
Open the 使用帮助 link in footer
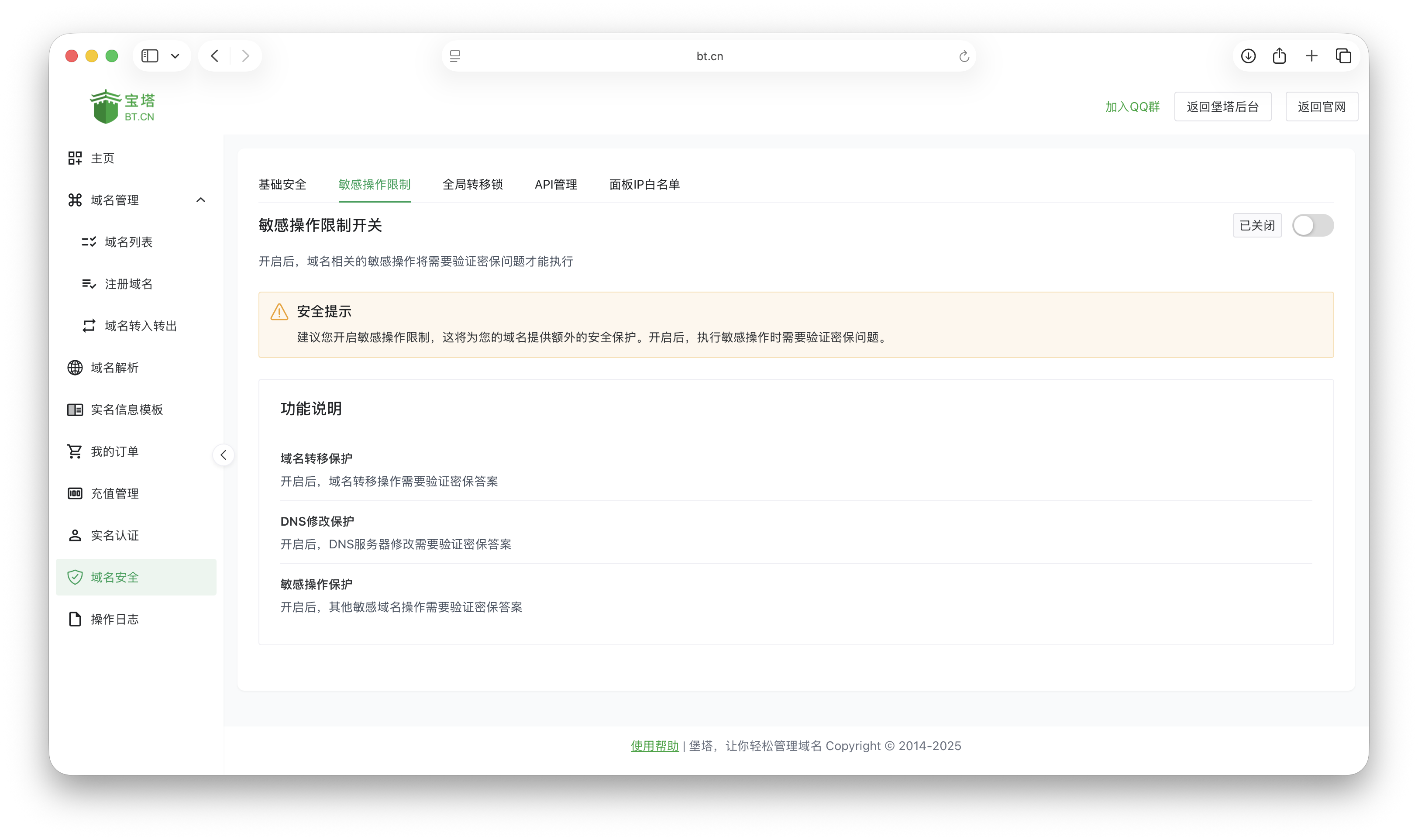tap(654, 745)
